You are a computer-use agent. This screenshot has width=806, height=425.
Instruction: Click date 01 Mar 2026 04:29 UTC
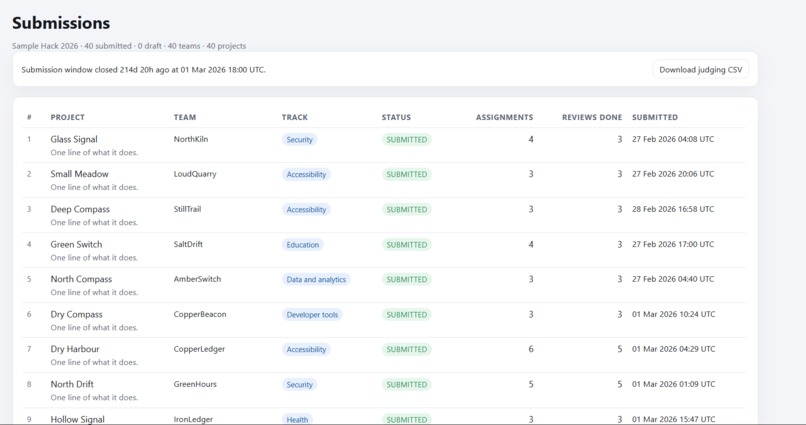673,349
